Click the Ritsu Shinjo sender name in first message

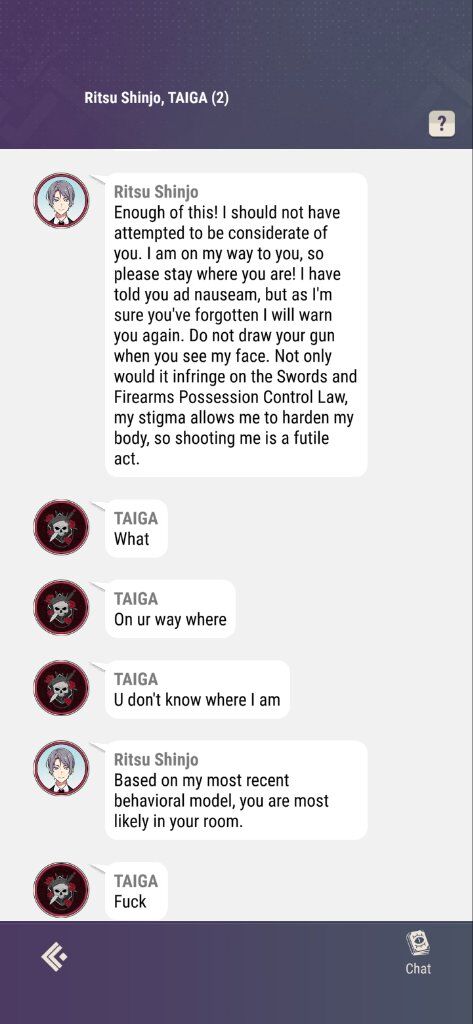[156, 192]
